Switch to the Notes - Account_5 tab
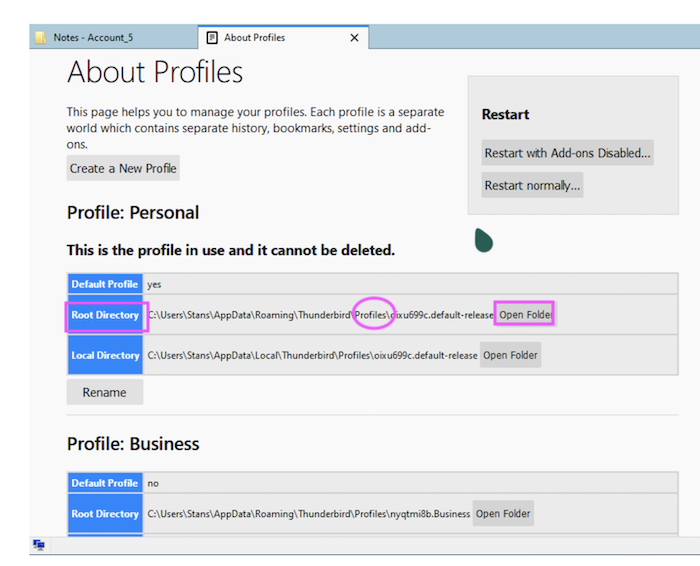700x566 pixels. click(x=113, y=37)
